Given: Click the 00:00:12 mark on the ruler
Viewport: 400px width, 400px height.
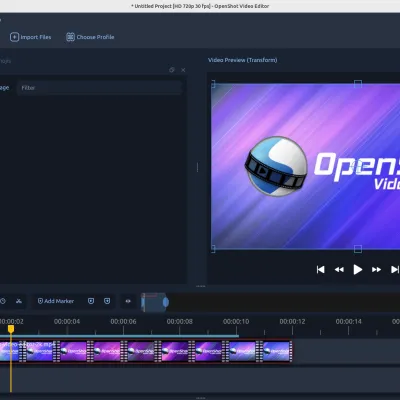Looking at the screenshot, I should tap(292, 322).
